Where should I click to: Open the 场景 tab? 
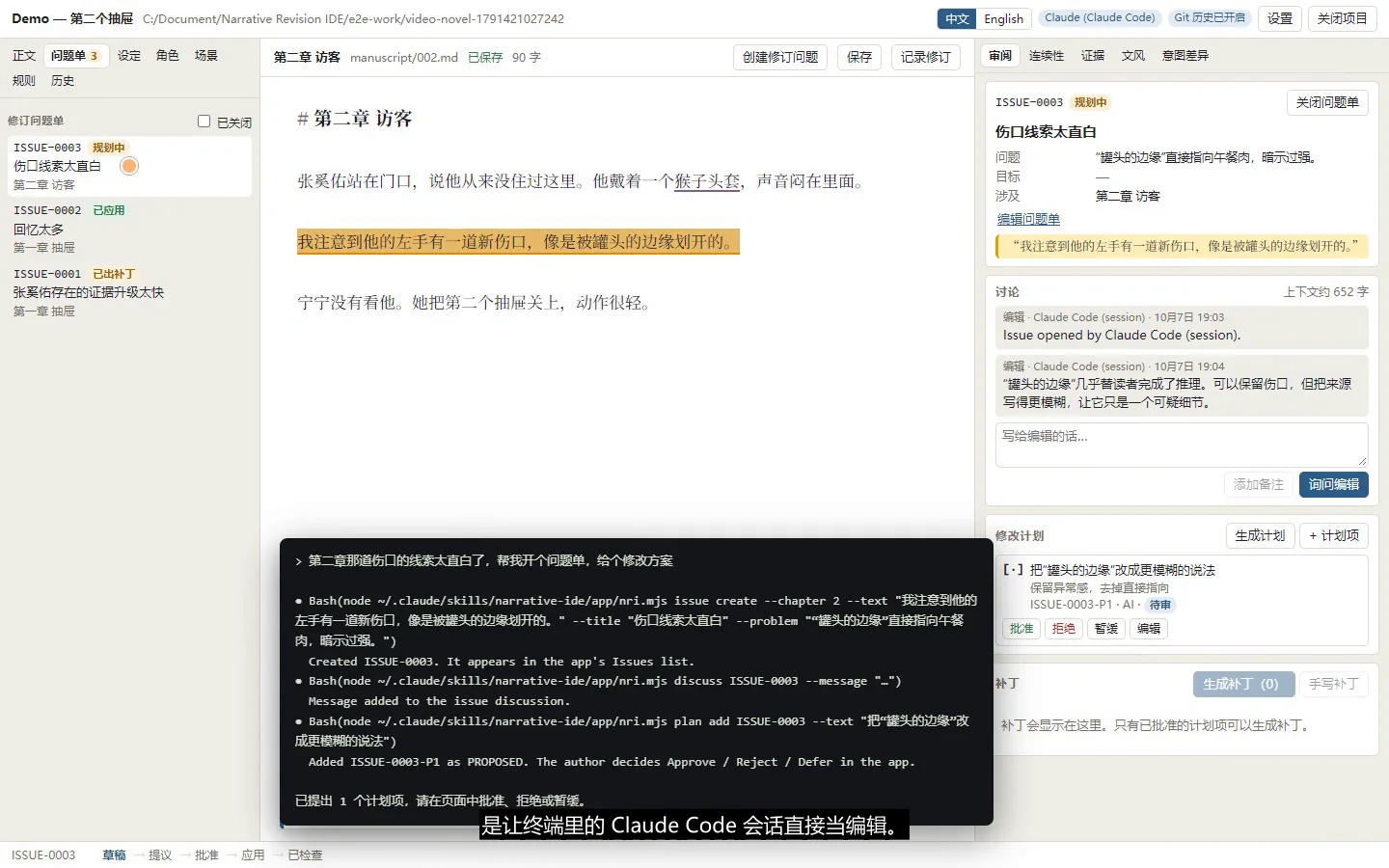206,56
